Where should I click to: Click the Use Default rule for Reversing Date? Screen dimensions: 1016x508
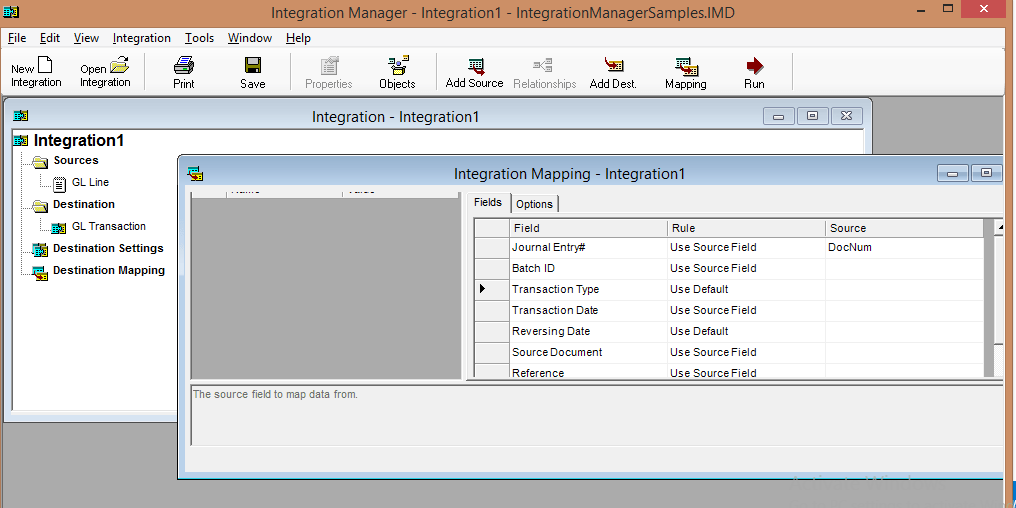[746, 331]
